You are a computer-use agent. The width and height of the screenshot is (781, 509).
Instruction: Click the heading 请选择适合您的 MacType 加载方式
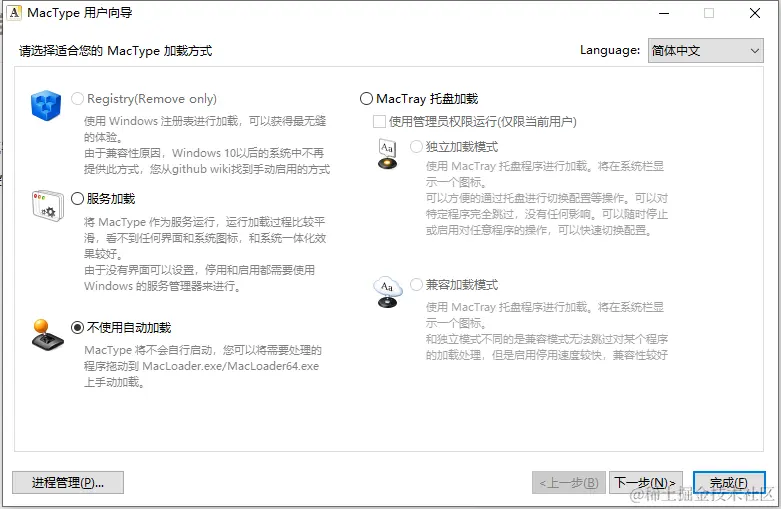pos(116,51)
